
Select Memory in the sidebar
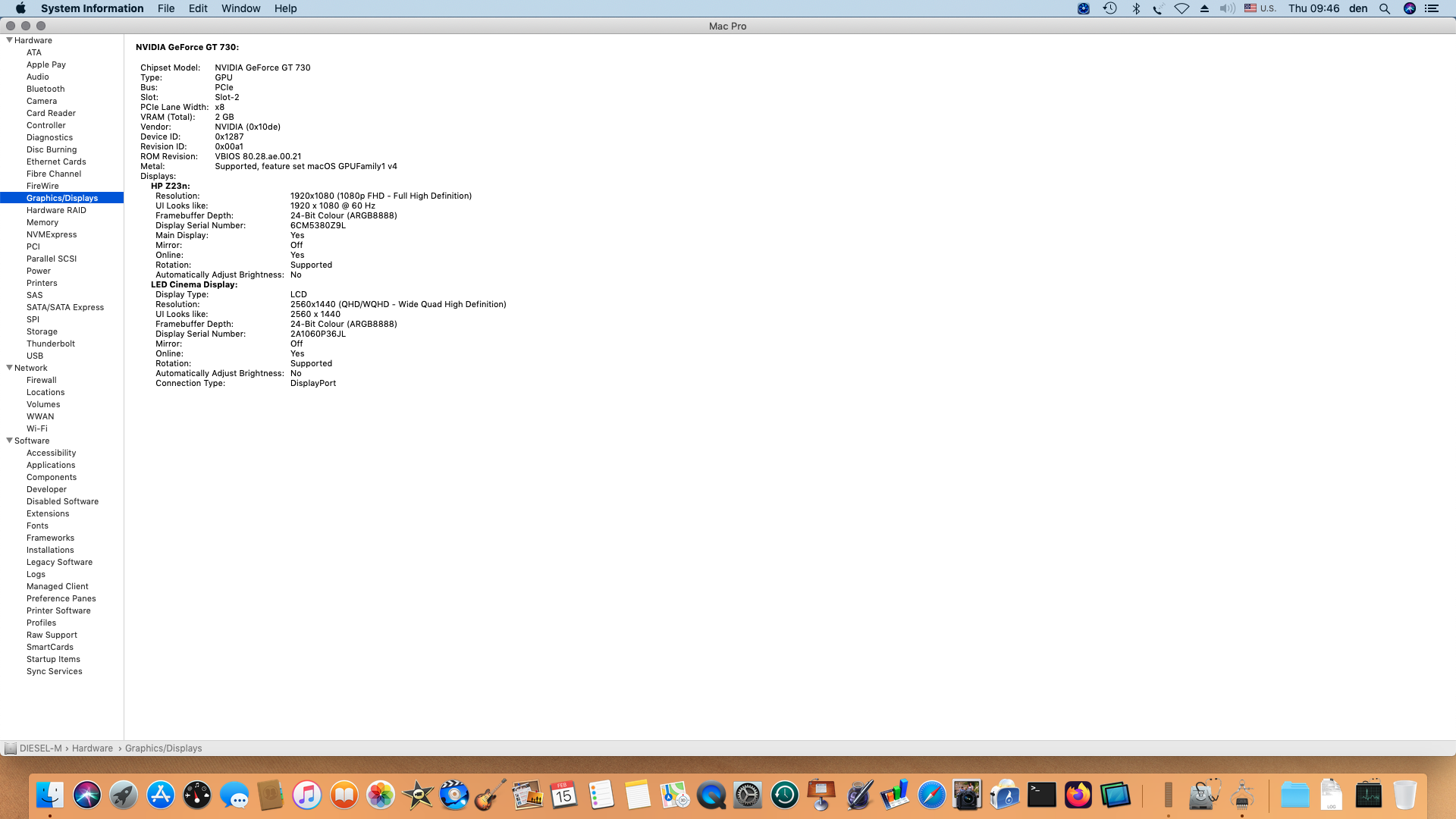click(x=42, y=222)
